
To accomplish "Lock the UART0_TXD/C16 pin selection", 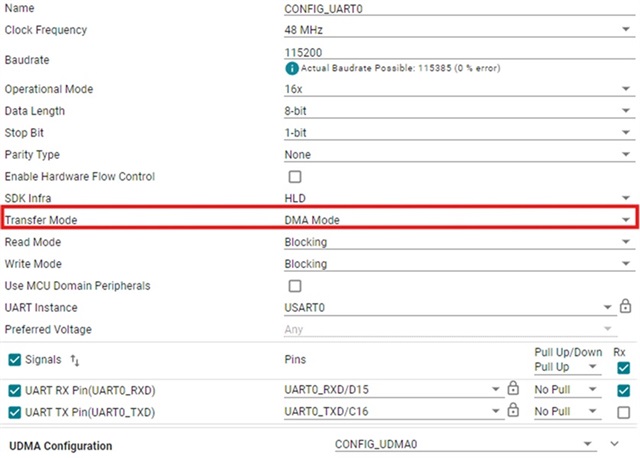I will (513, 410).
